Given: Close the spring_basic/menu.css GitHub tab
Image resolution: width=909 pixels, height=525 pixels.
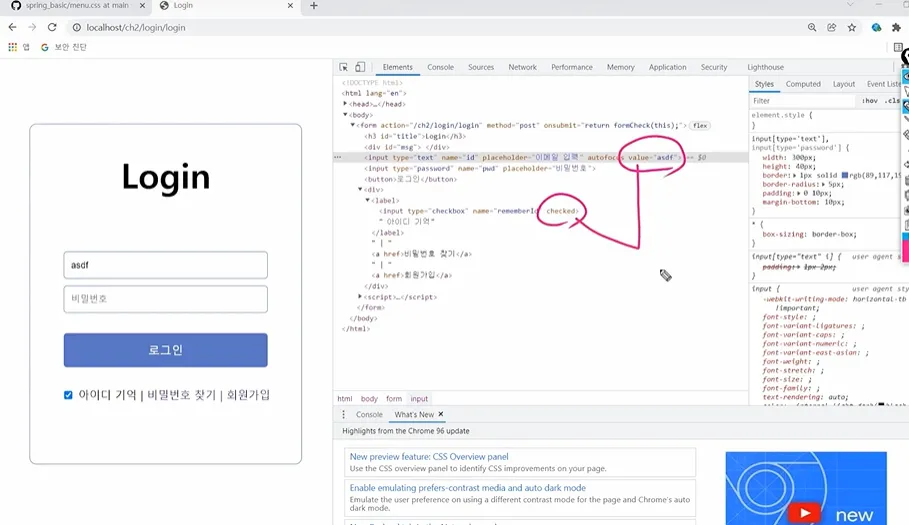Looking at the screenshot, I should coord(143,6).
